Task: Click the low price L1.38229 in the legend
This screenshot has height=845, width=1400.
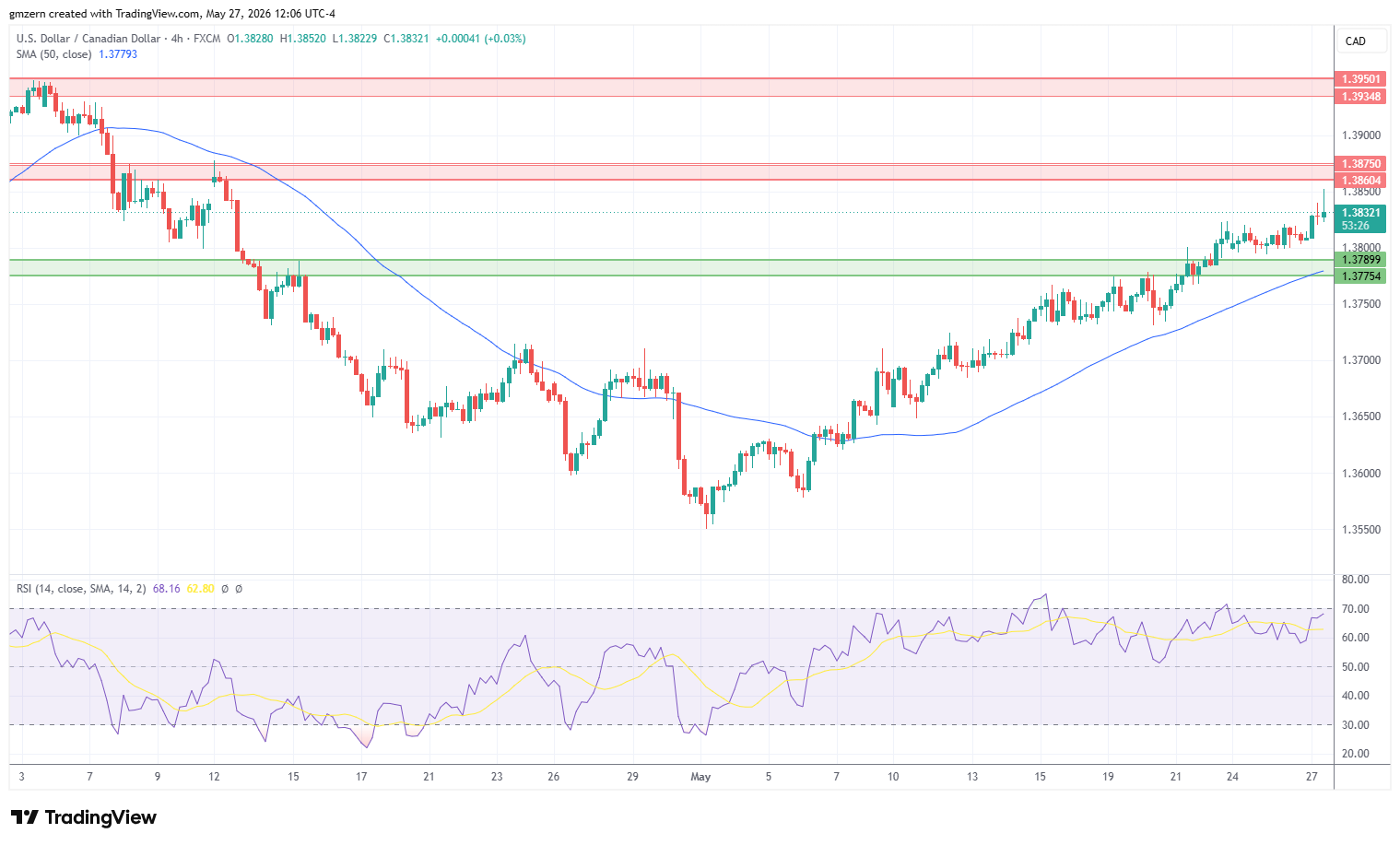Action: (x=355, y=39)
